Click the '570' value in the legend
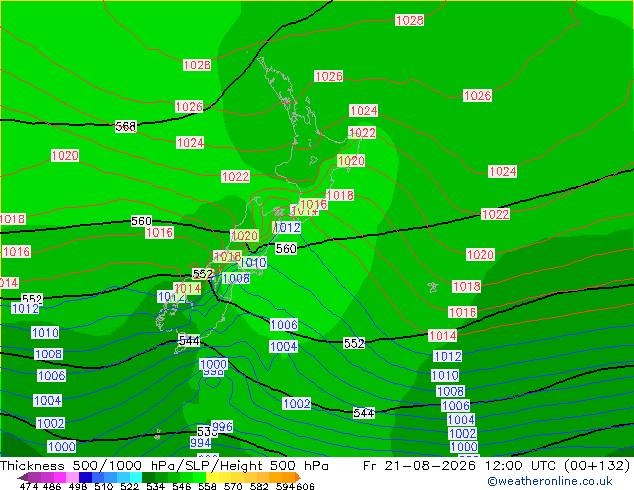Viewport: 634px width, 490px height. [x=233, y=486]
